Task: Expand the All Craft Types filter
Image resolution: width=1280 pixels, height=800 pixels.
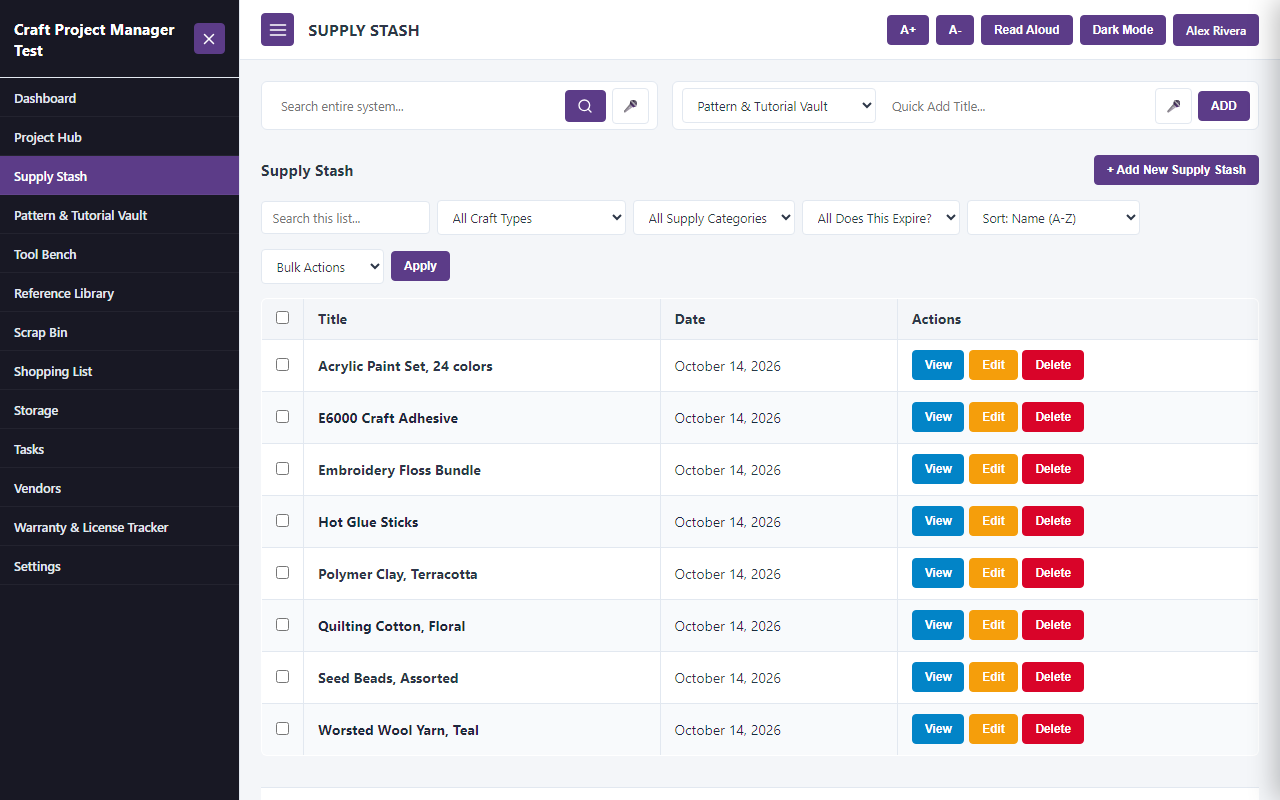Action: tap(531, 218)
